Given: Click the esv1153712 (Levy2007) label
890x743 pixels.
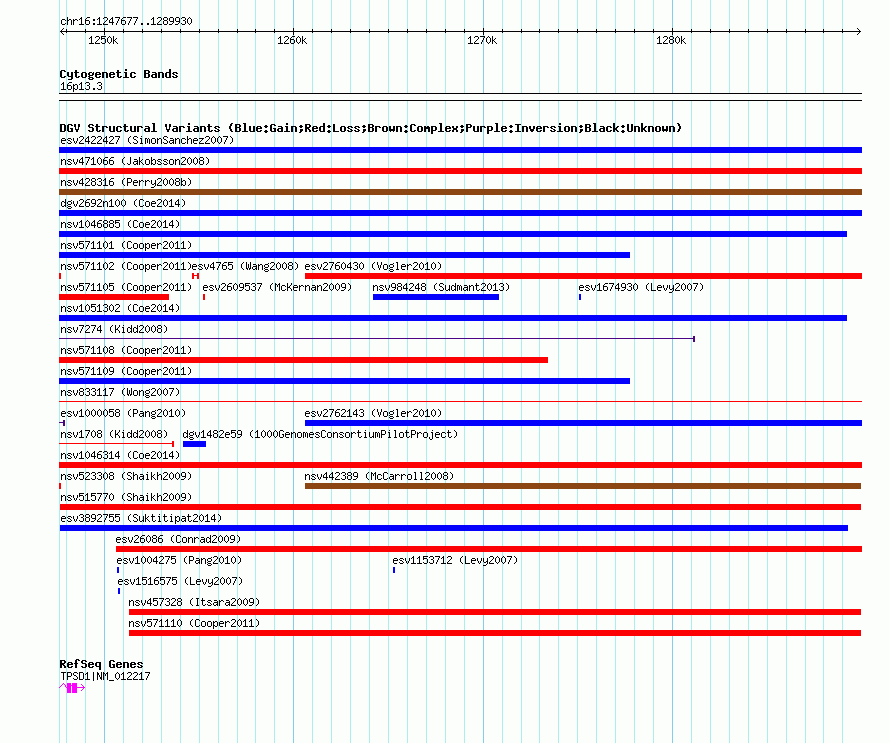Looking at the screenshot, I should pyautogui.click(x=455, y=560).
